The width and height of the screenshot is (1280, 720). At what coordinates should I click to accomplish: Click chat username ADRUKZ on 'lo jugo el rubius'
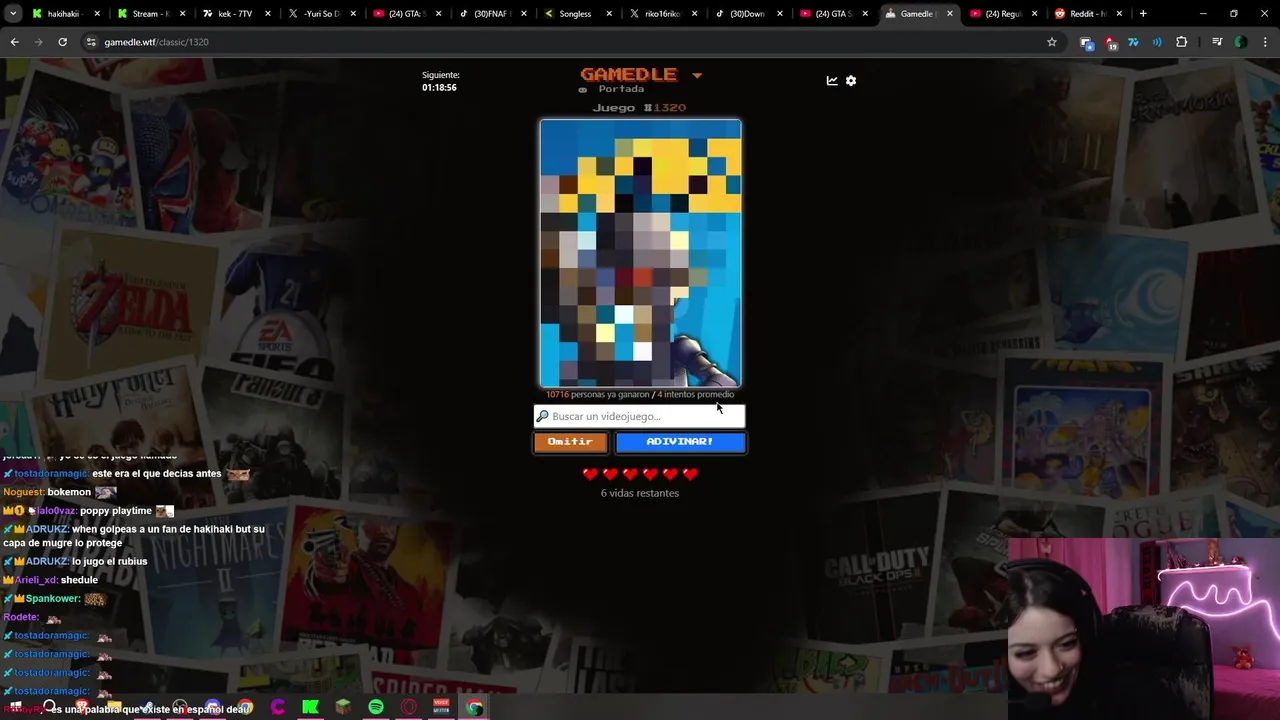pos(46,562)
